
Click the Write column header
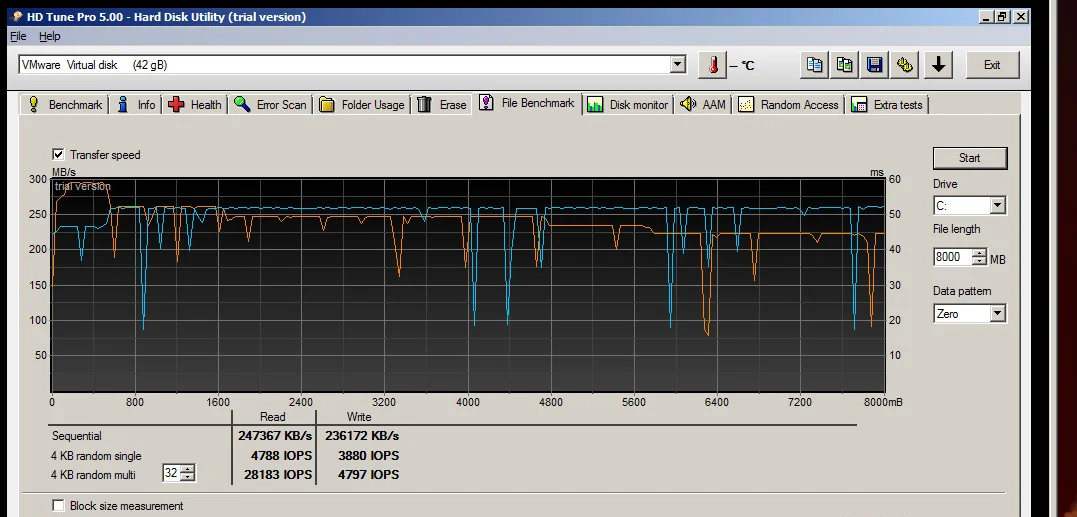click(359, 417)
